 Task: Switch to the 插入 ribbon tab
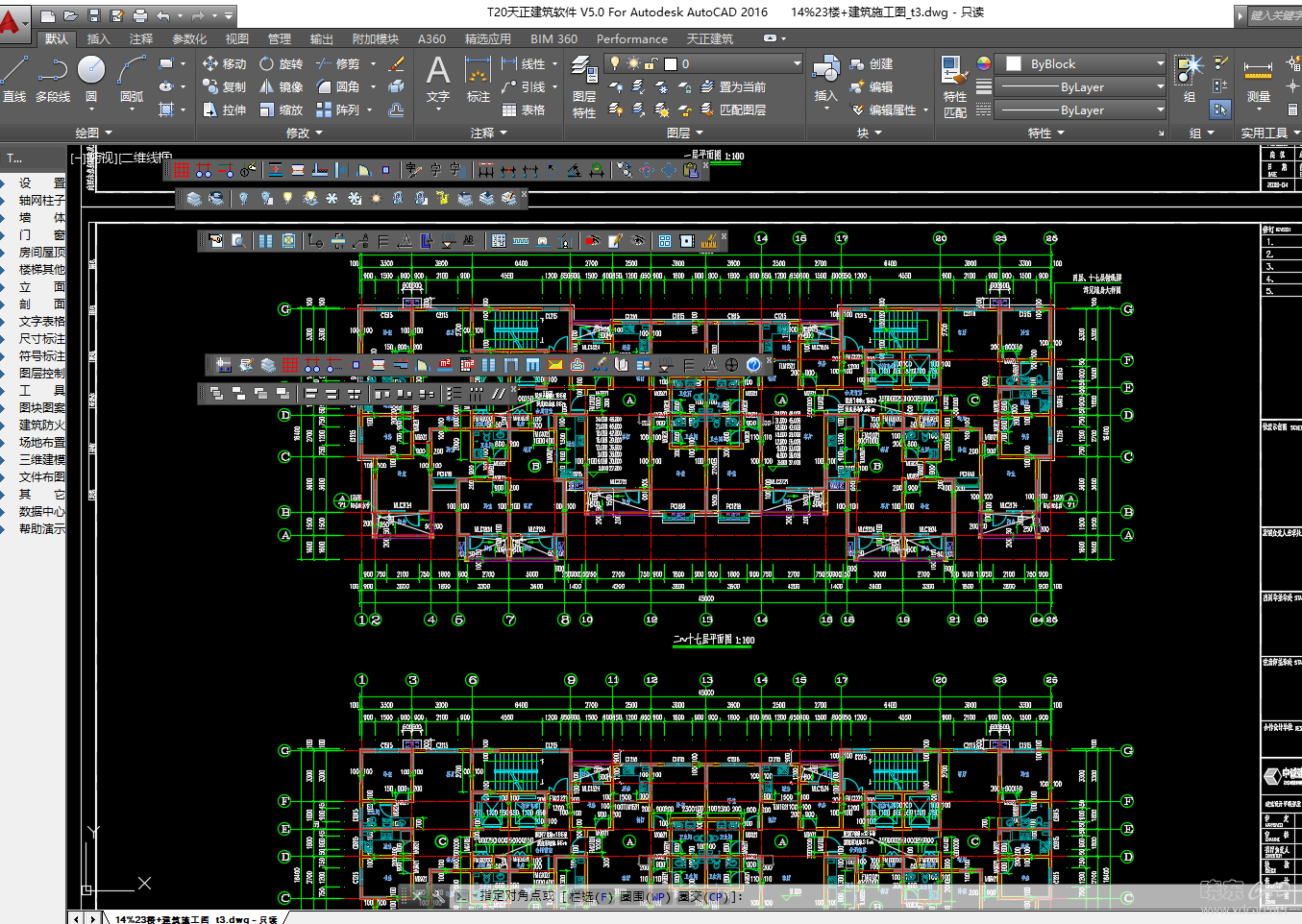click(98, 38)
